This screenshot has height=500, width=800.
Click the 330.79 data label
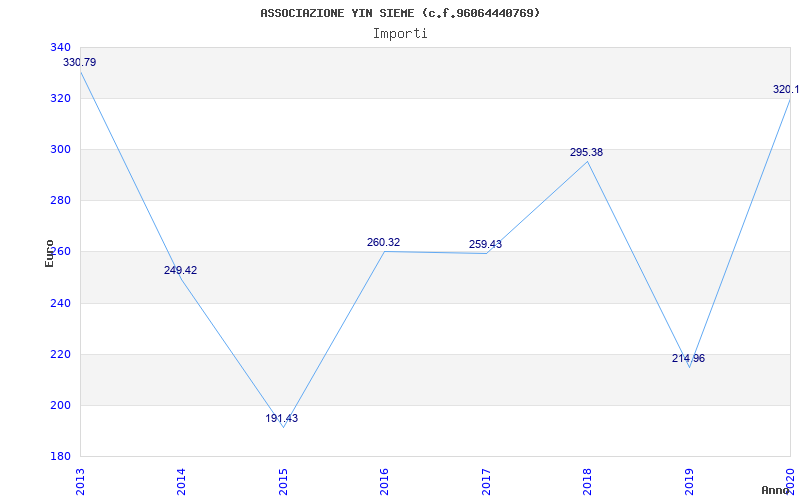[80, 62]
